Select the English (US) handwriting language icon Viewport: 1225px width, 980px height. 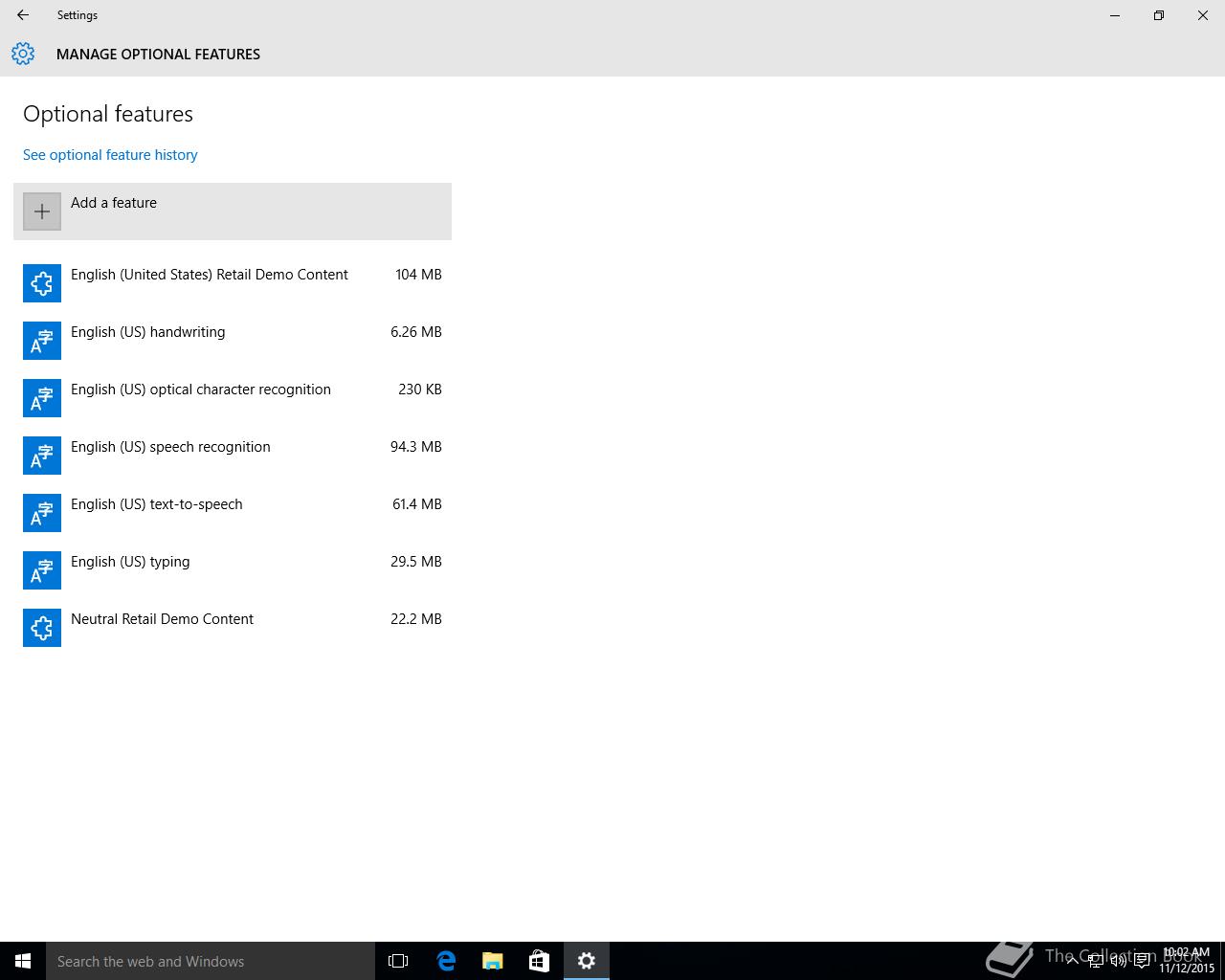[x=42, y=341]
